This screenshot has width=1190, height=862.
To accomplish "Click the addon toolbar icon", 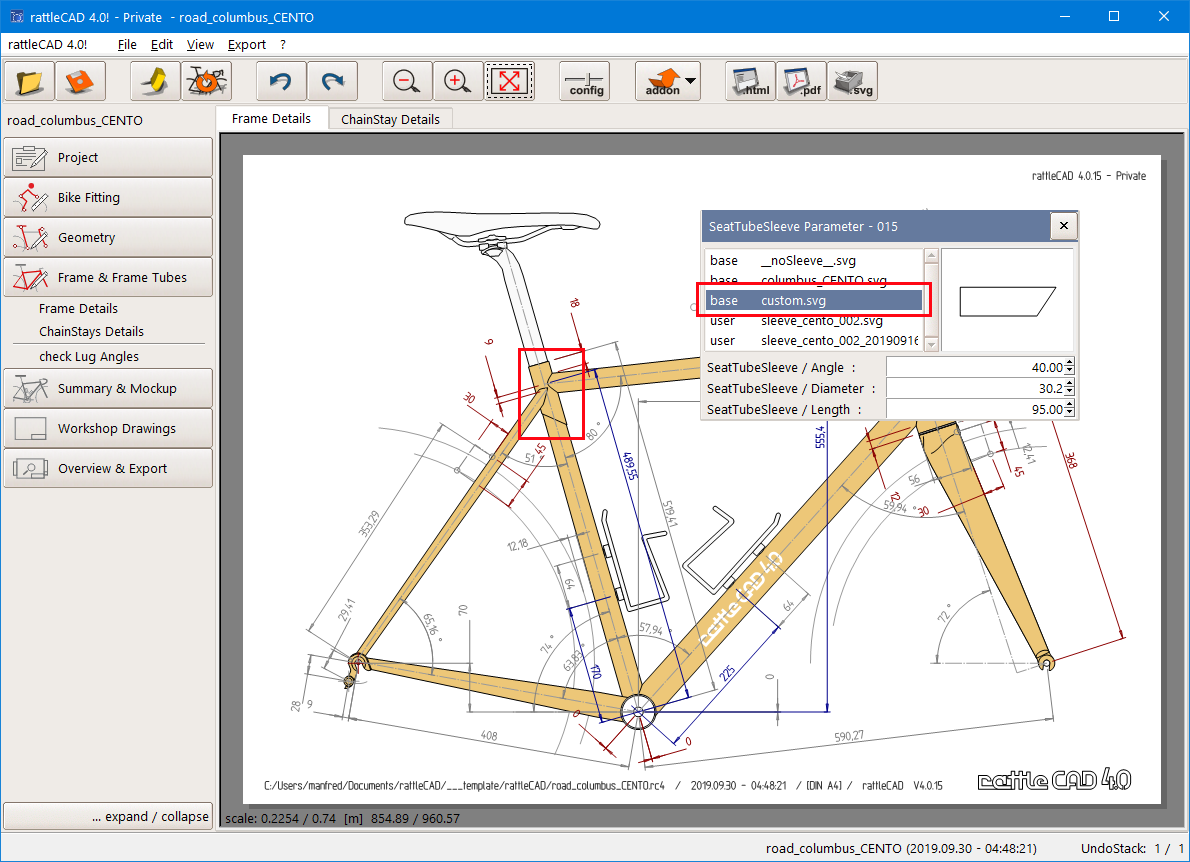I will [x=664, y=81].
